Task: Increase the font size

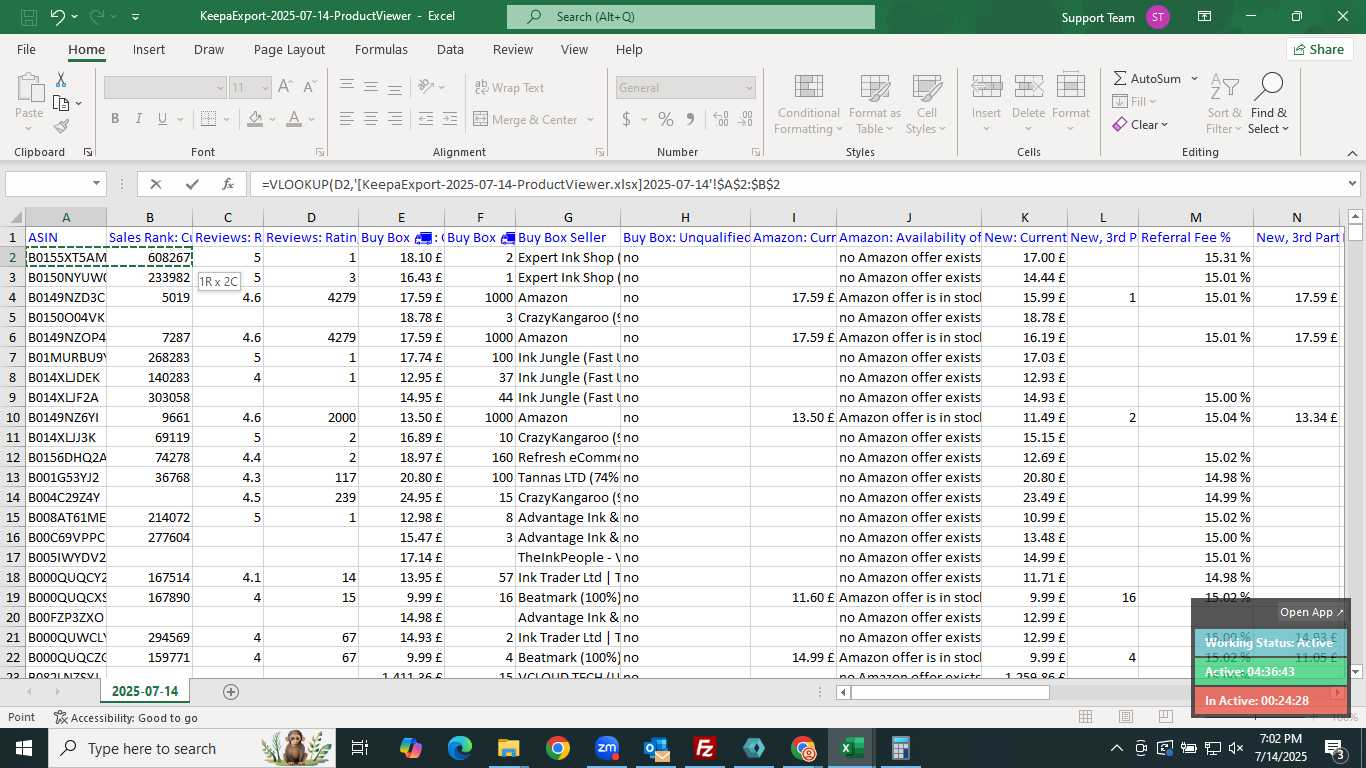Action: 285,87
